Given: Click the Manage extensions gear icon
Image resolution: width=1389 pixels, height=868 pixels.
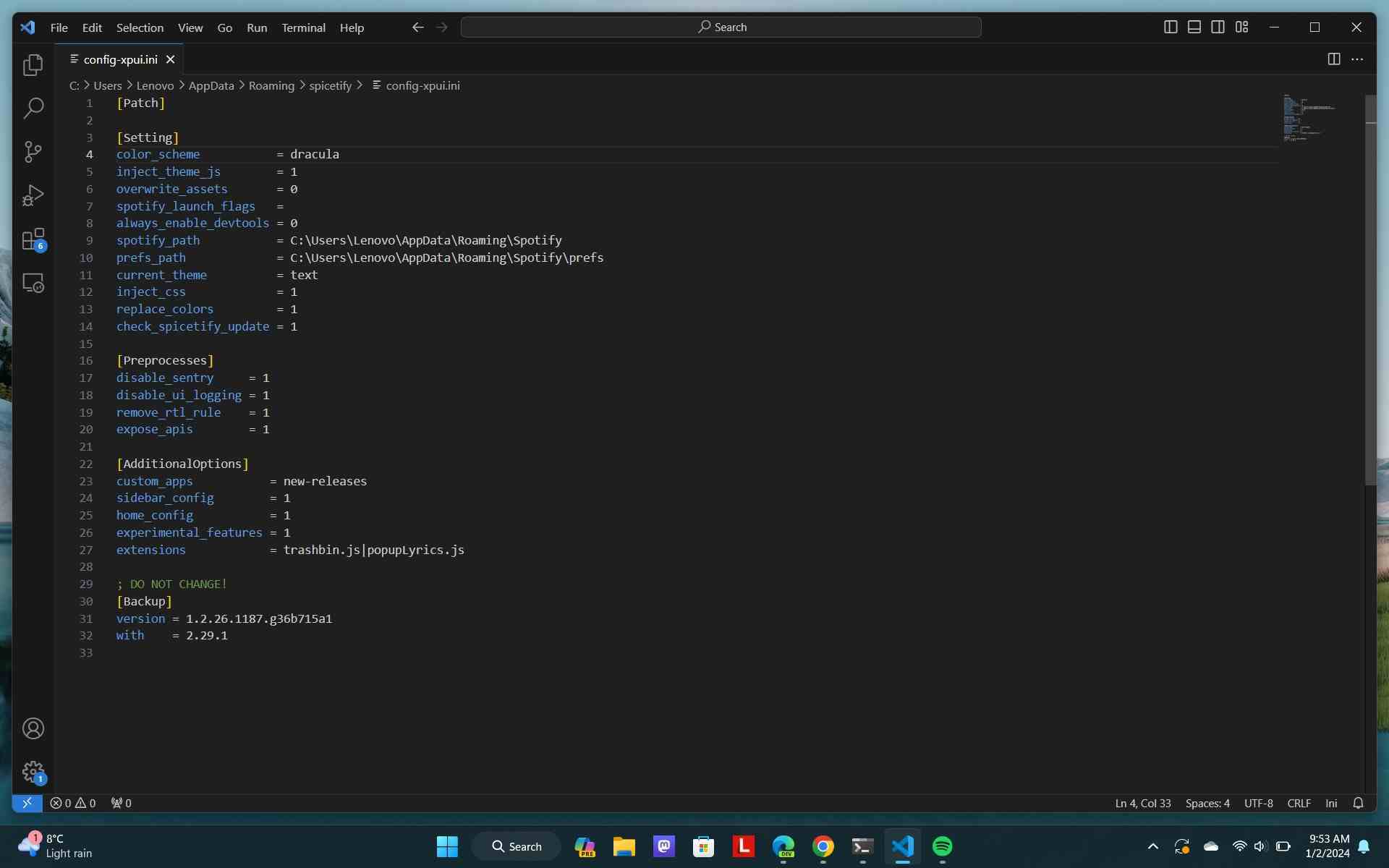Looking at the screenshot, I should 33,771.
